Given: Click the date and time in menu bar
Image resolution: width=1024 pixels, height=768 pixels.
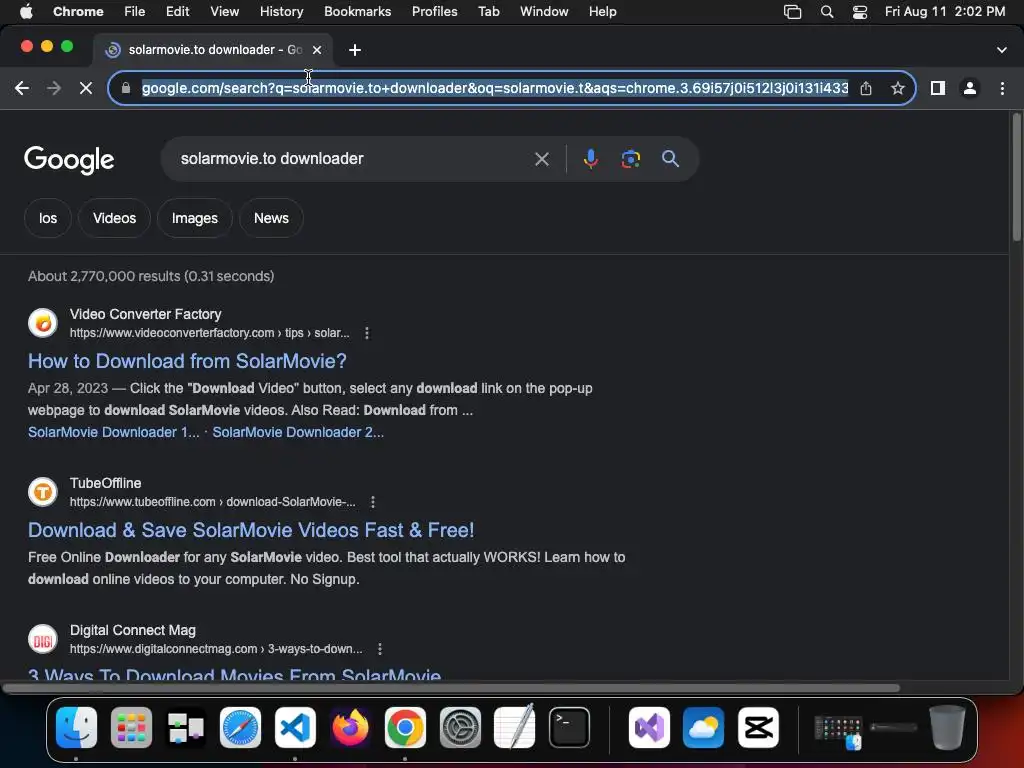Looking at the screenshot, I should click(x=944, y=12).
